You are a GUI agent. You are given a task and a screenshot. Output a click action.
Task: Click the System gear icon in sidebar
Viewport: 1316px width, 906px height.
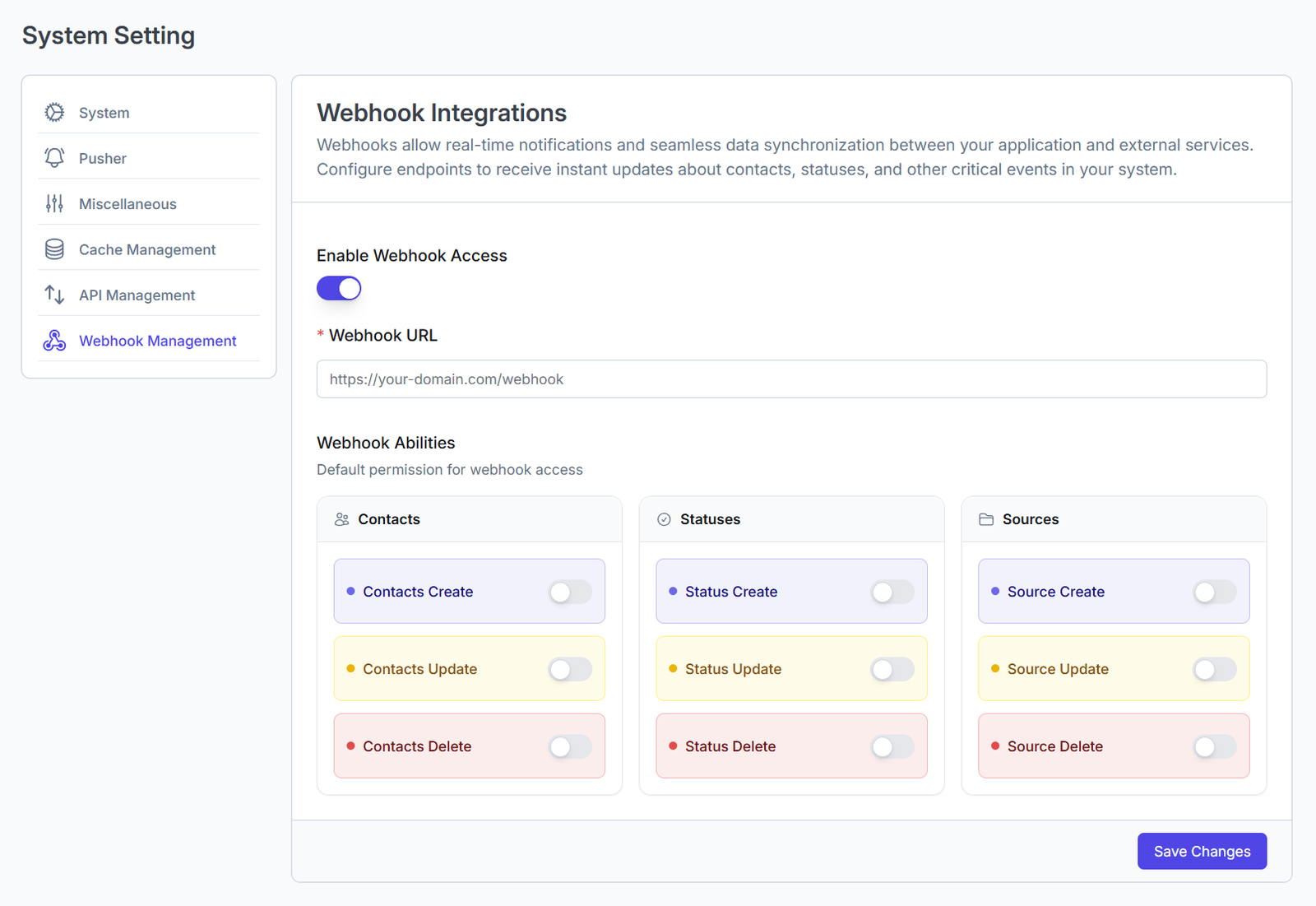click(54, 113)
